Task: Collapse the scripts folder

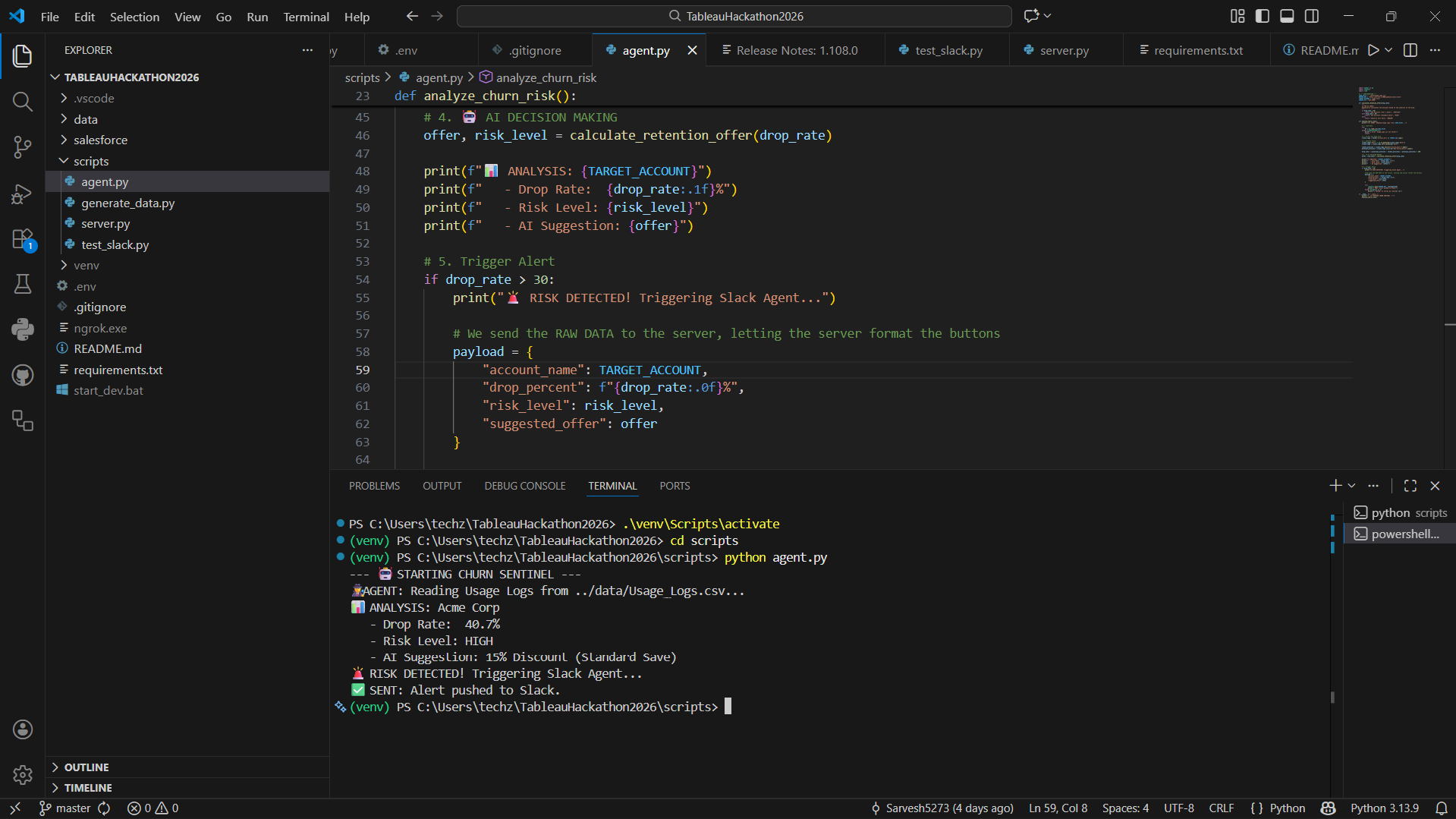Action: tap(90, 161)
